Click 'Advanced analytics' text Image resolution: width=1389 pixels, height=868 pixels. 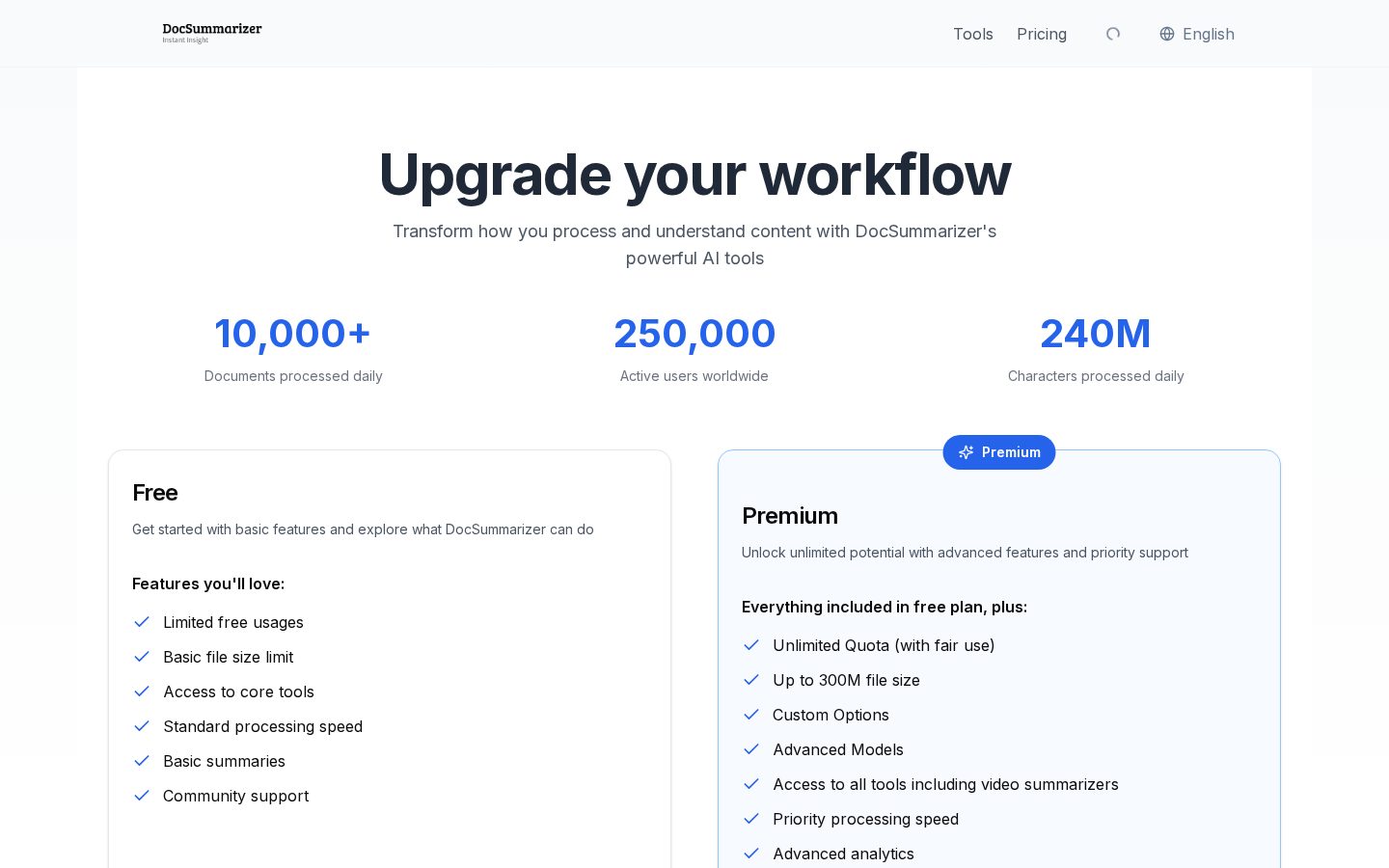coord(843,854)
